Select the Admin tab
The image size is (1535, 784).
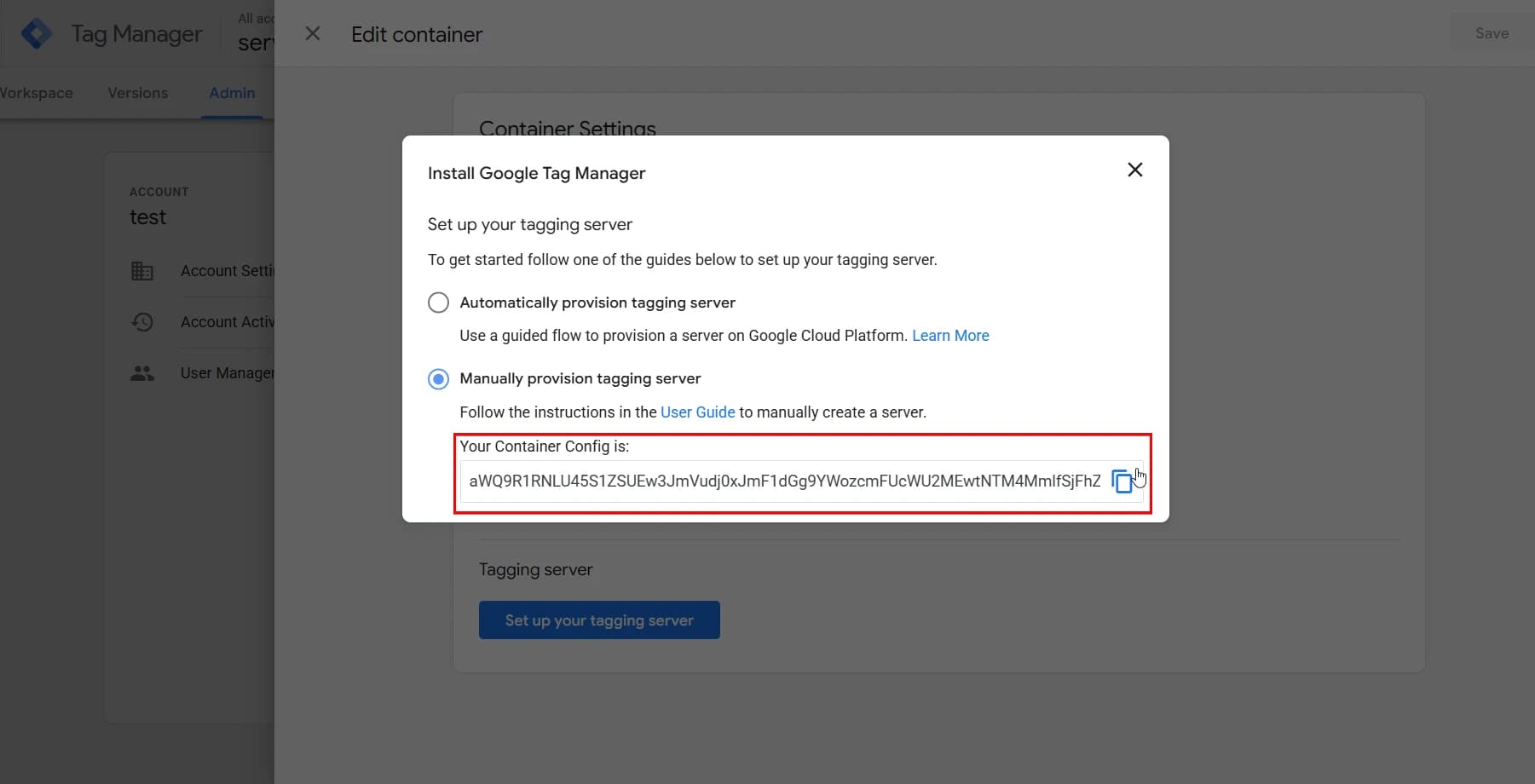click(x=231, y=93)
